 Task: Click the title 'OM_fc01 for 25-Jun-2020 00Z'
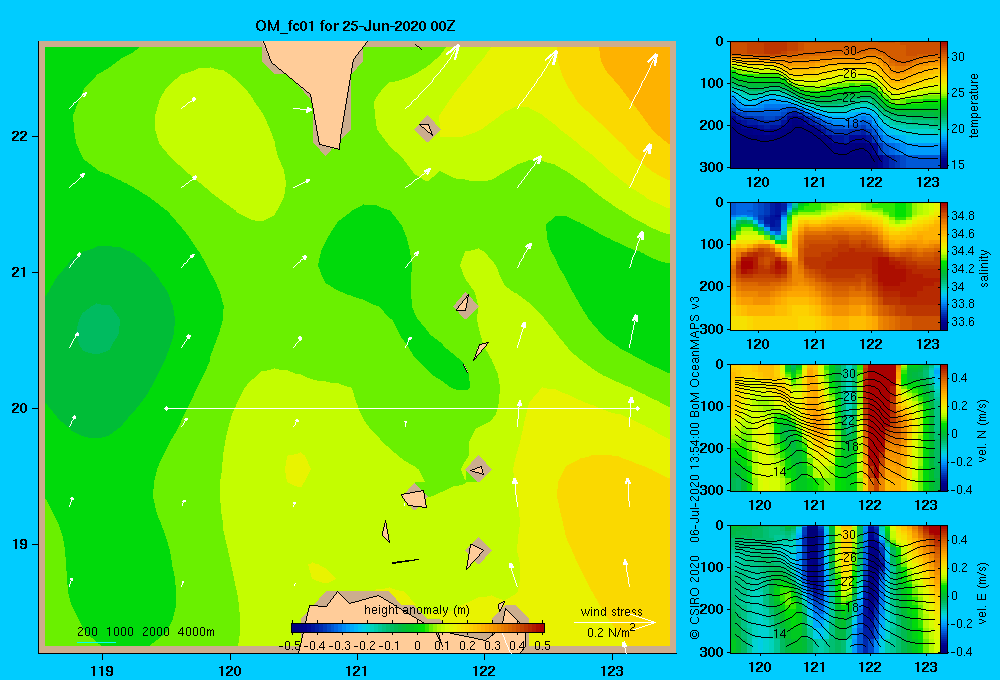[x=355, y=26]
